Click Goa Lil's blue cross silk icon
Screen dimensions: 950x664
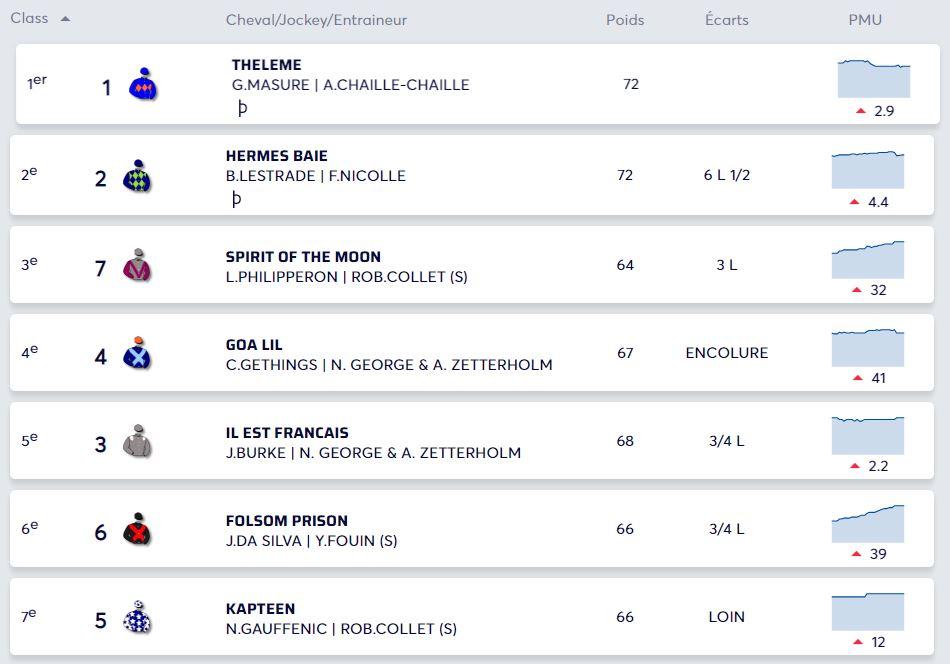(137, 354)
